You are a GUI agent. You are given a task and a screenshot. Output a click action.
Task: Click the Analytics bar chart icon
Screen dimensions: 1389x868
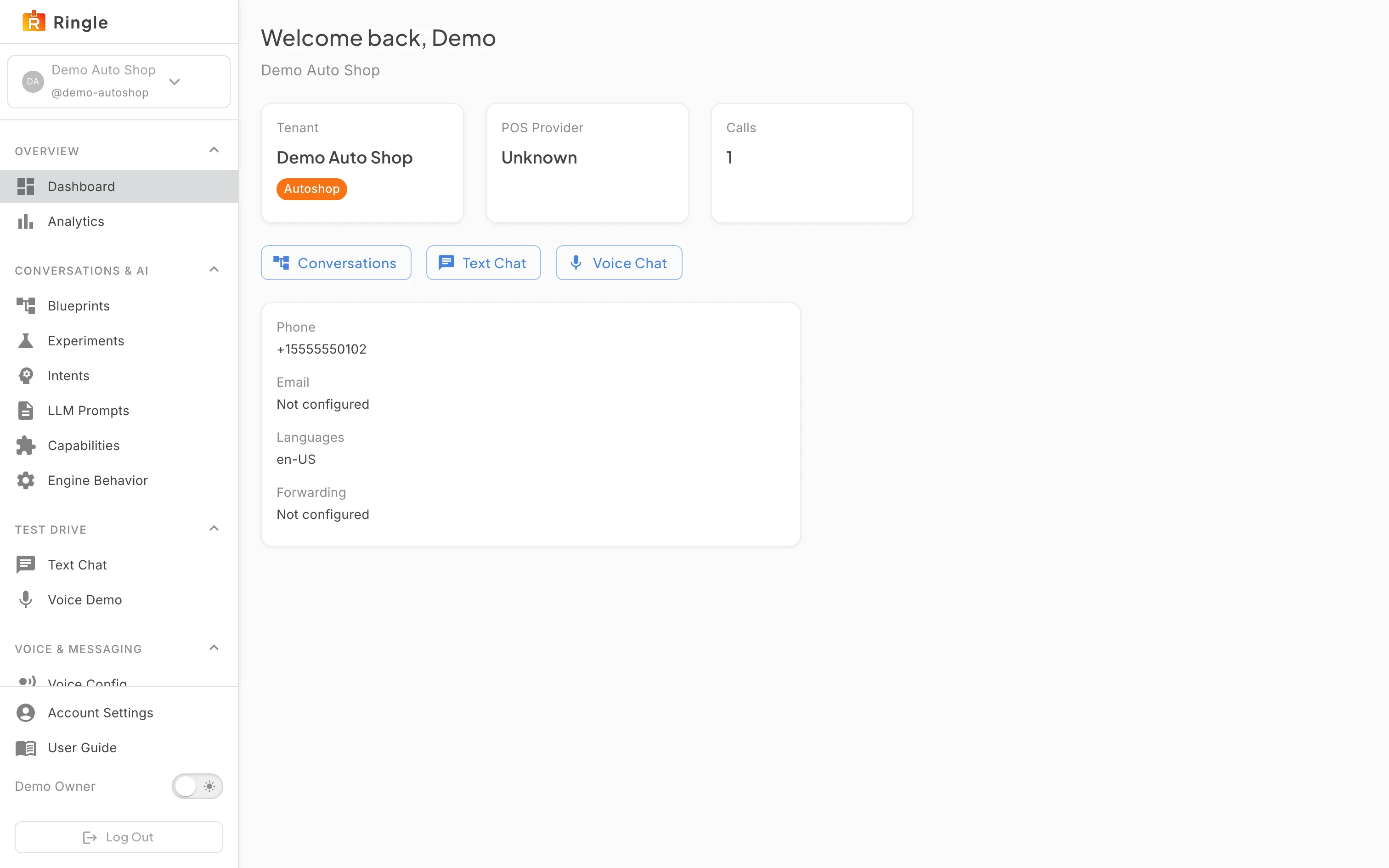point(26,221)
